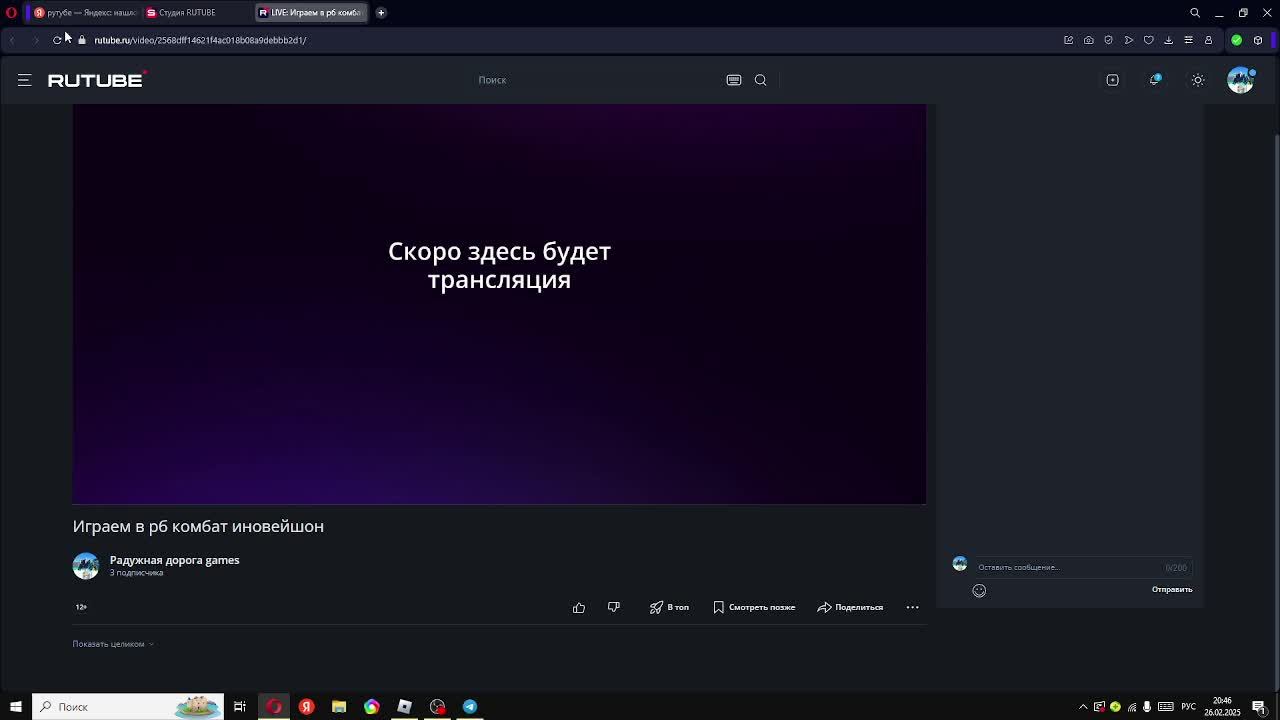
Task: Focus the RUTUBE search field "Поиск"
Action: [x=595, y=80]
